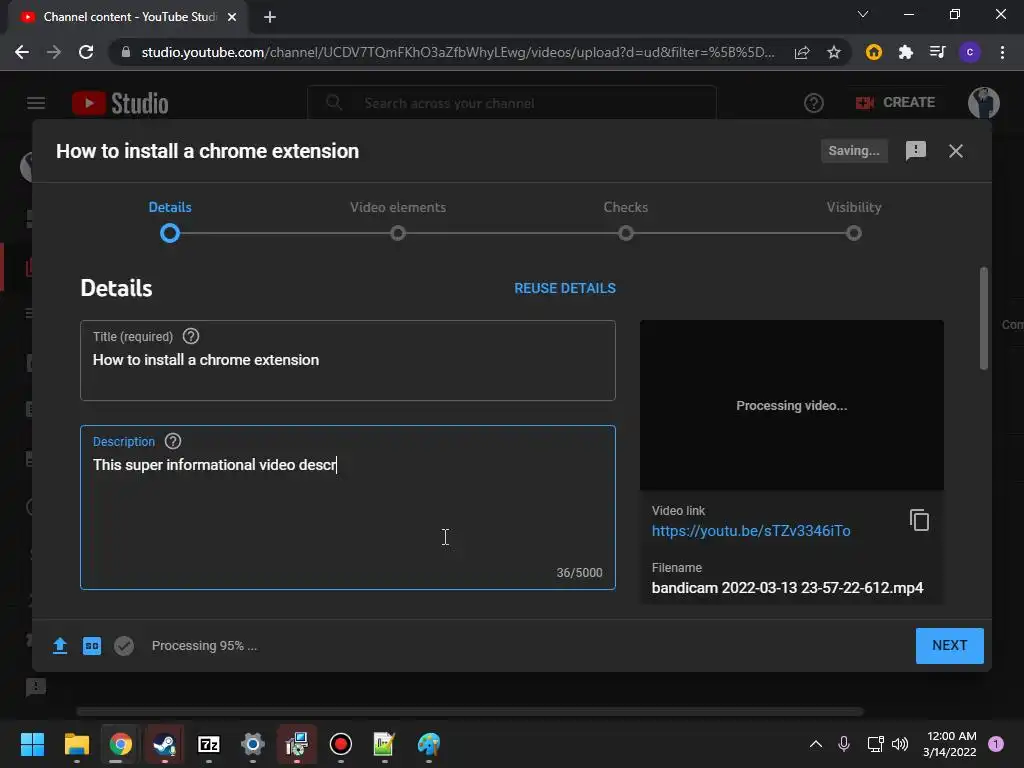Image resolution: width=1024 pixels, height=768 pixels.
Task: Open Chrome media control icon
Action: pos(937,52)
